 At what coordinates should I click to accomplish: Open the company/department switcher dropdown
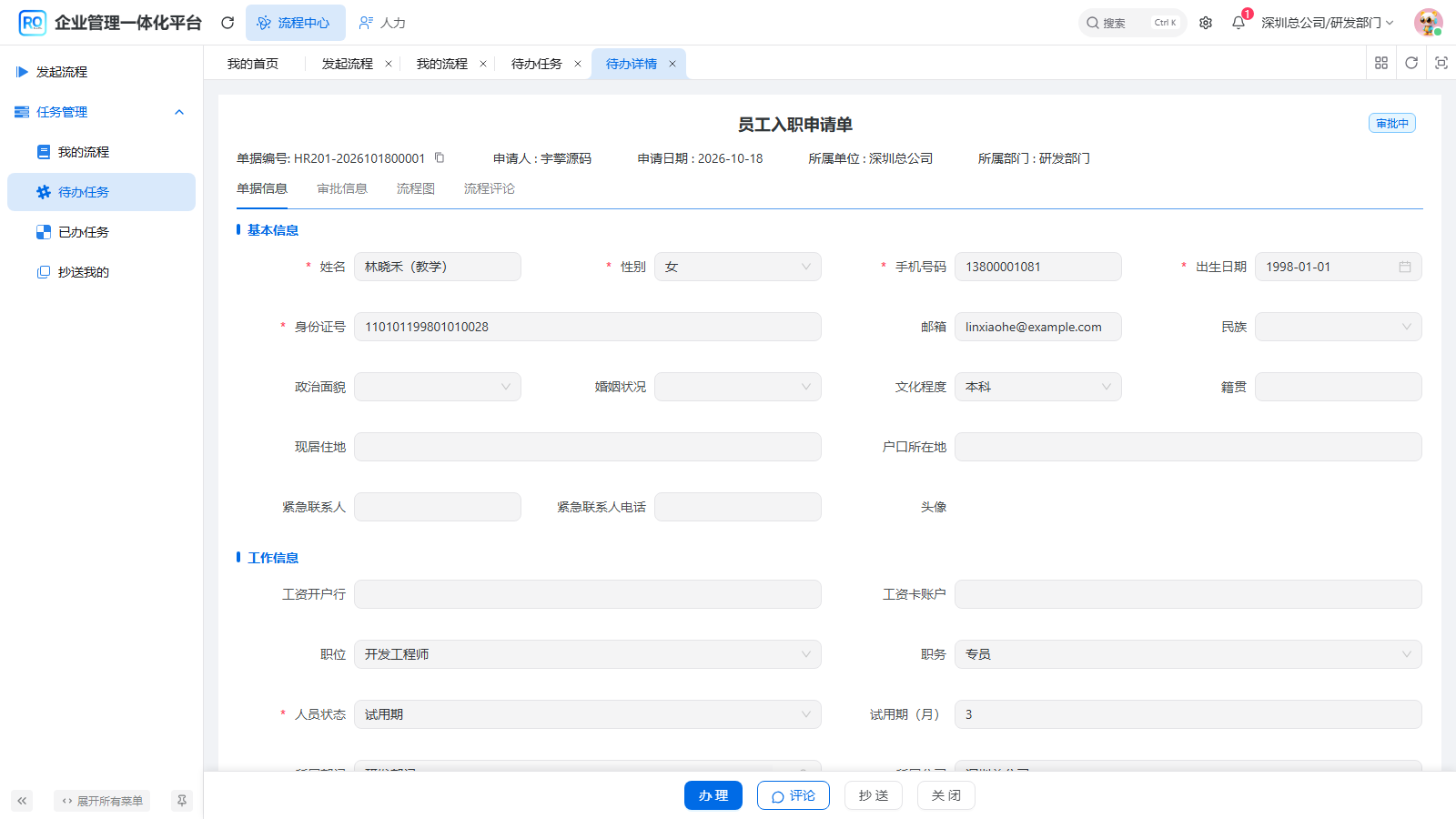click(1328, 23)
